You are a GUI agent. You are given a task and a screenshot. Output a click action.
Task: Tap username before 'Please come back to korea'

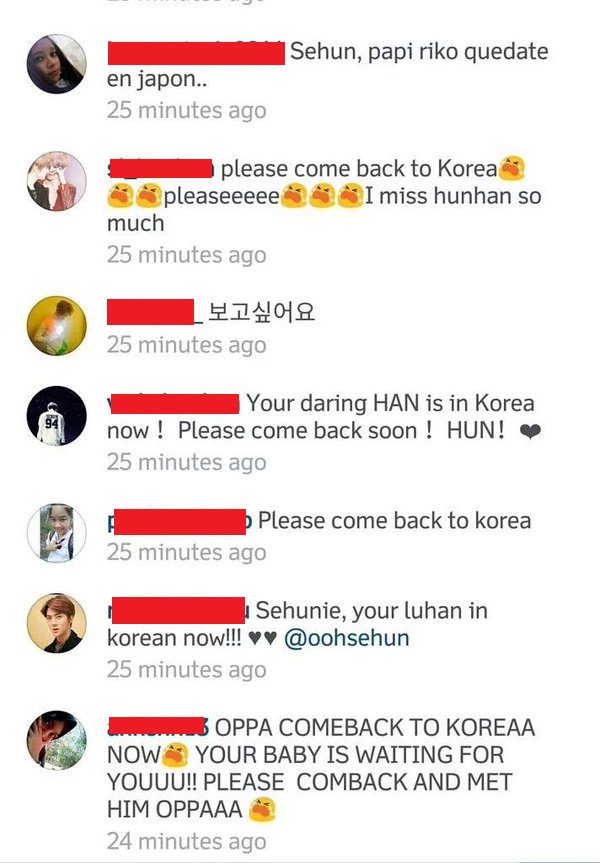coord(179,521)
